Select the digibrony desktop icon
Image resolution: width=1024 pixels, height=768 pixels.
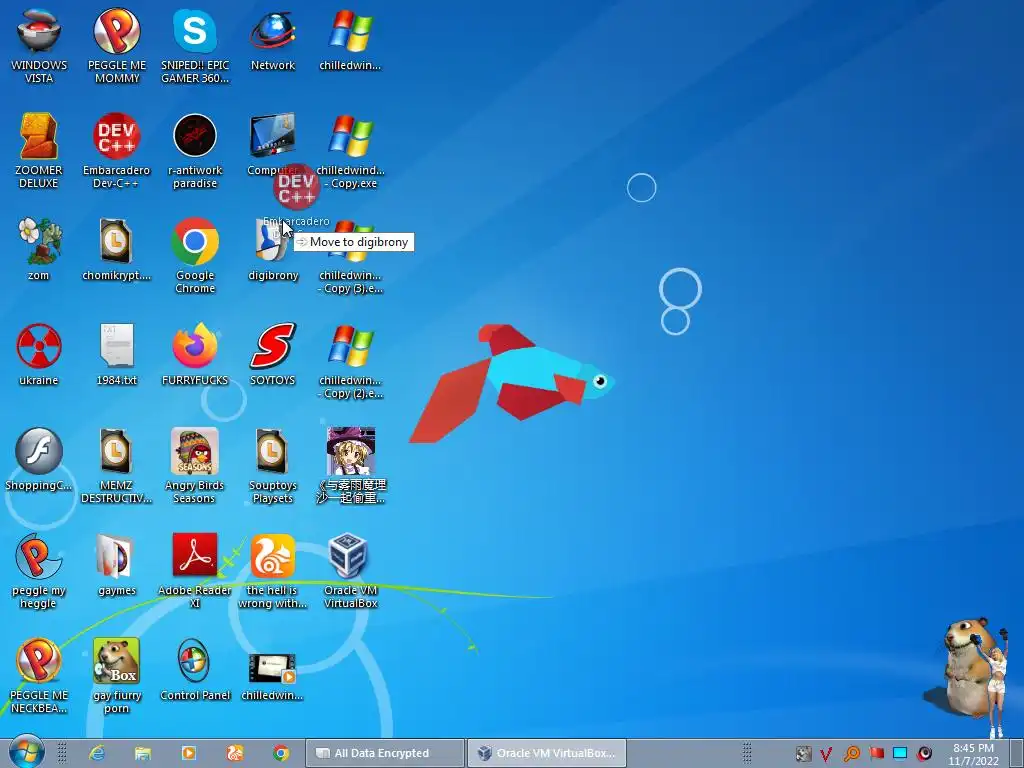point(273,249)
